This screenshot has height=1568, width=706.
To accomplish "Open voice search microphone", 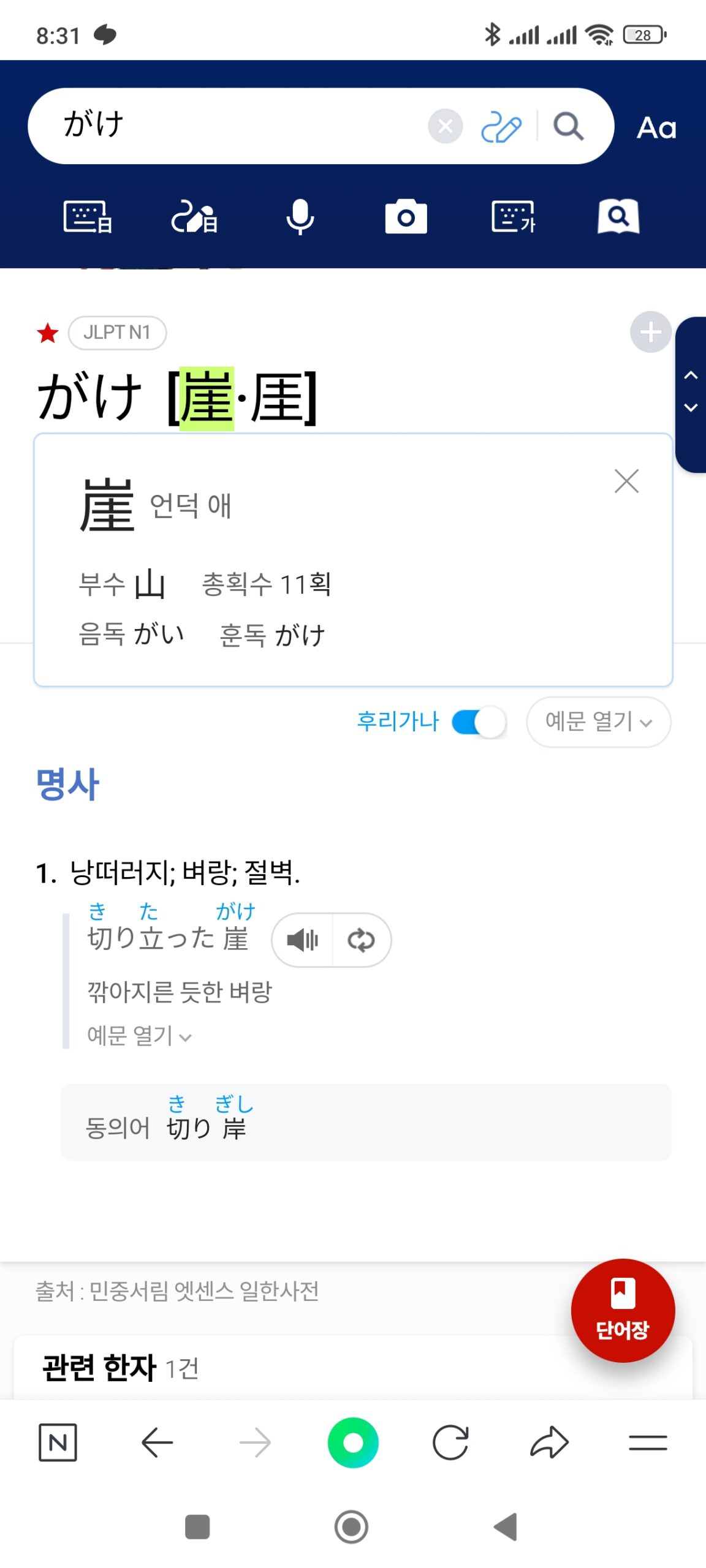I will point(300,217).
